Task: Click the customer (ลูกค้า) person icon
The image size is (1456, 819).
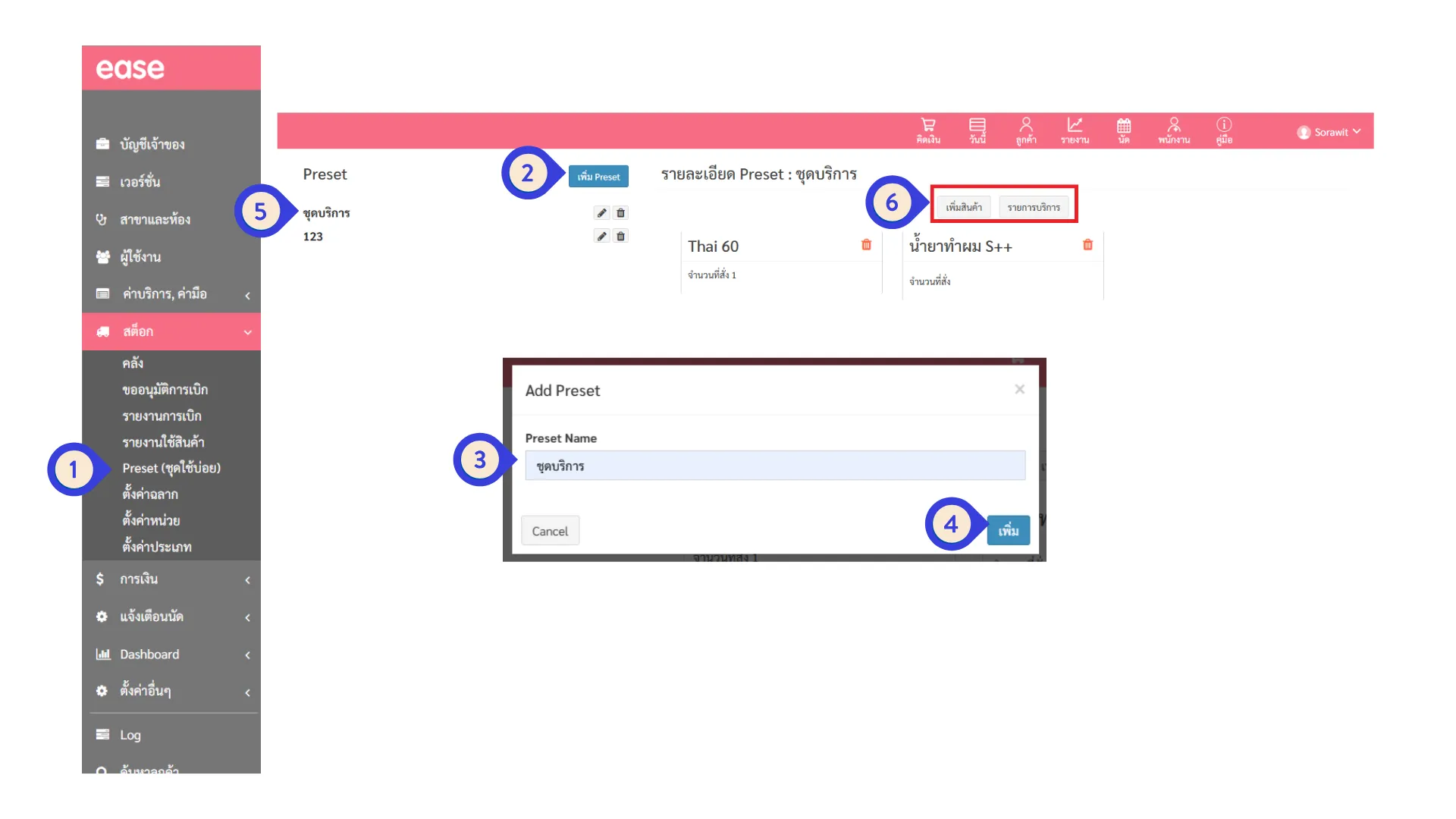Action: (x=1025, y=130)
